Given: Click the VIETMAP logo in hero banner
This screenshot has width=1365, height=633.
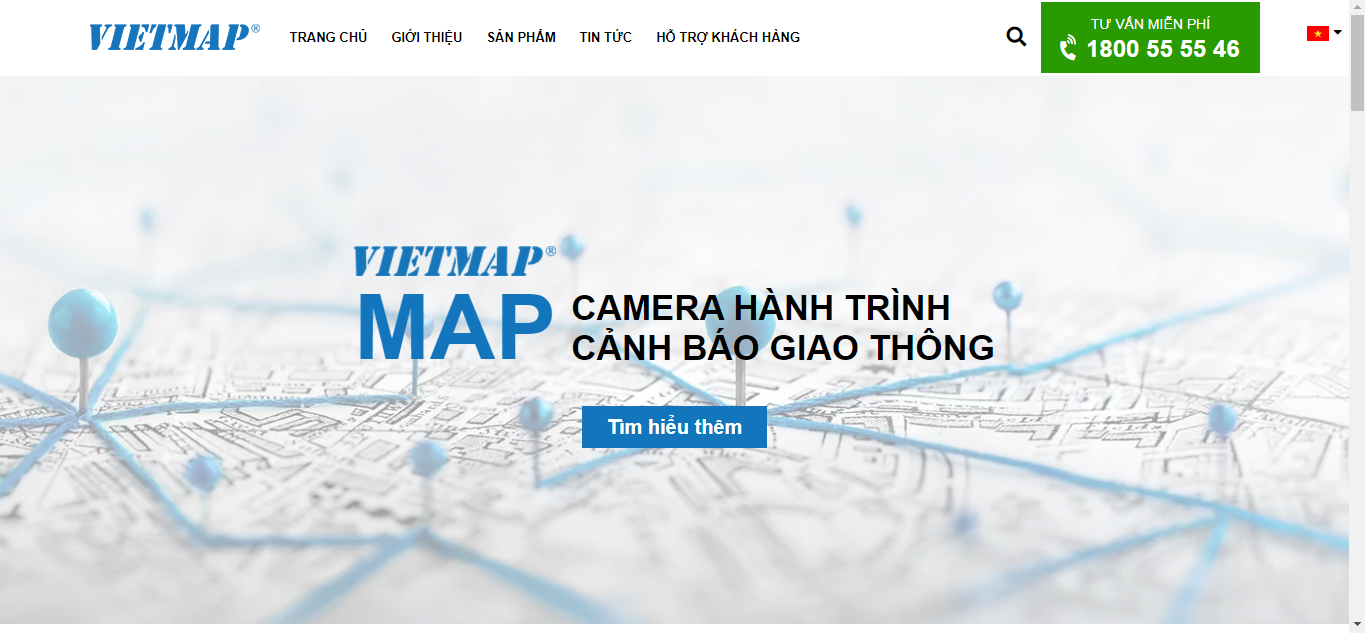Looking at the screenshot, I should coord(454,261).
